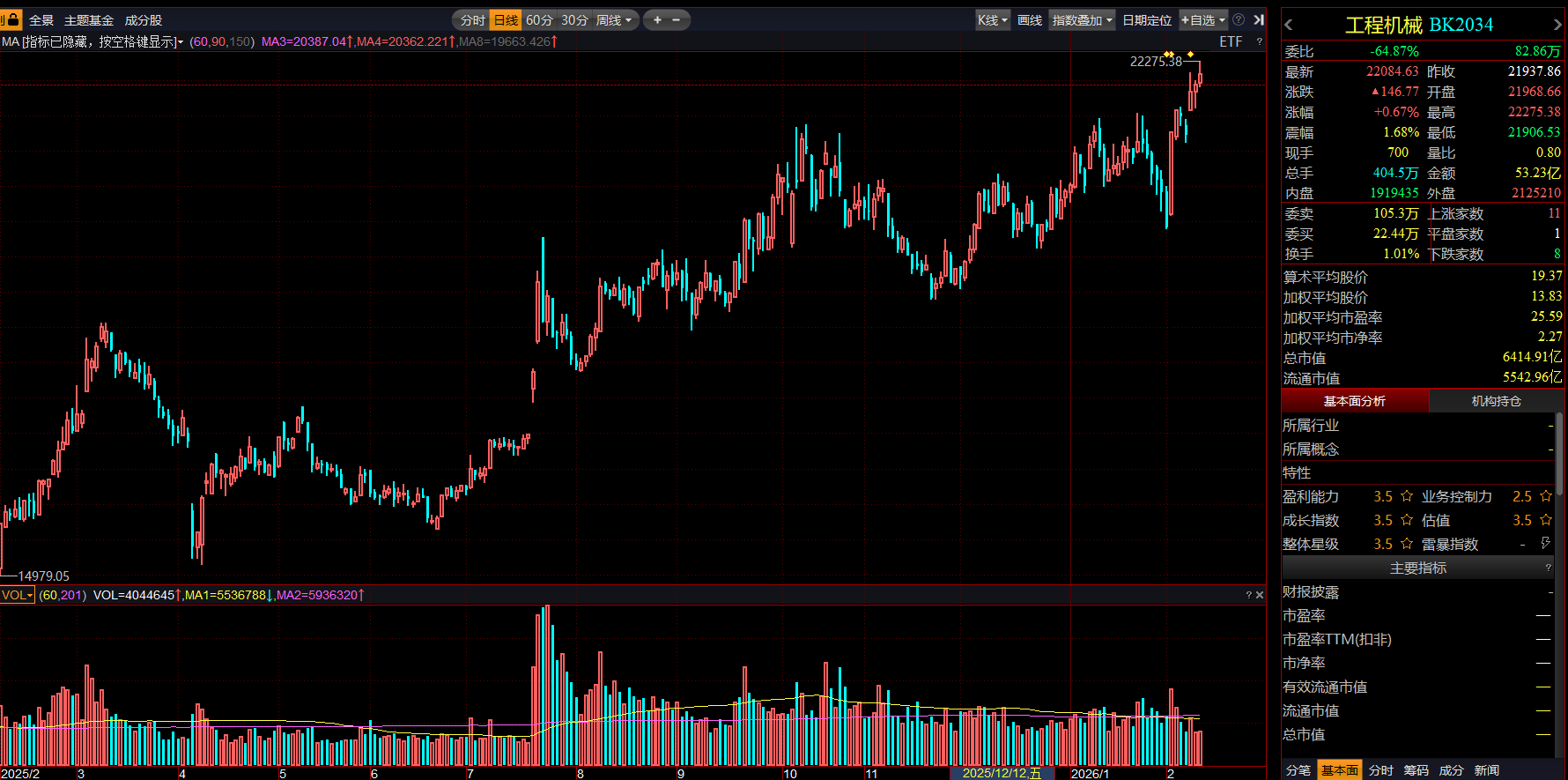
Task: Zoom out chart with minus button
Action: (677, 19)
